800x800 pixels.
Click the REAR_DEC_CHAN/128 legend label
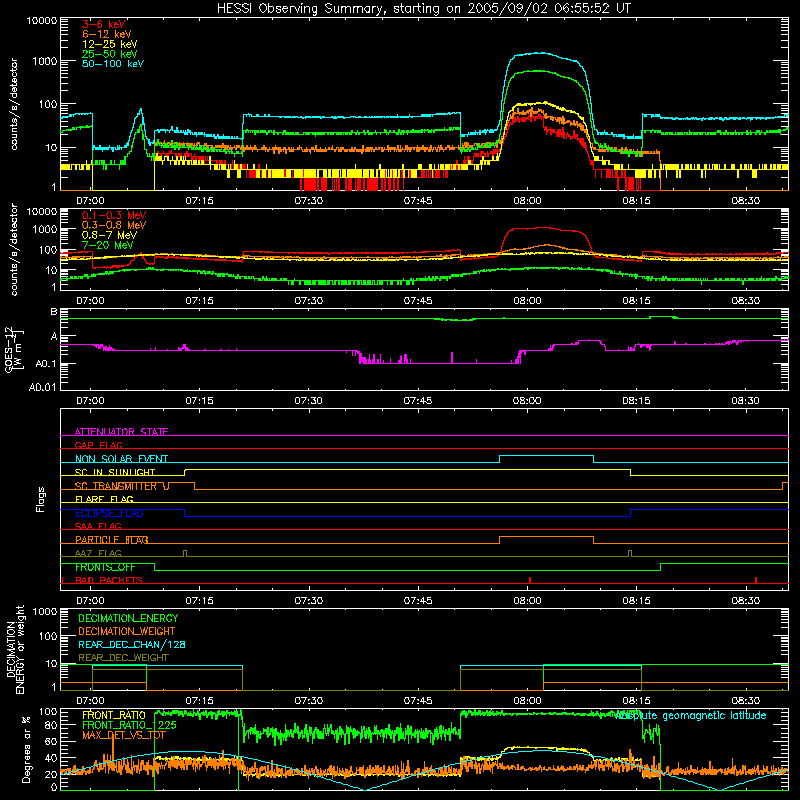pos(132,645)
